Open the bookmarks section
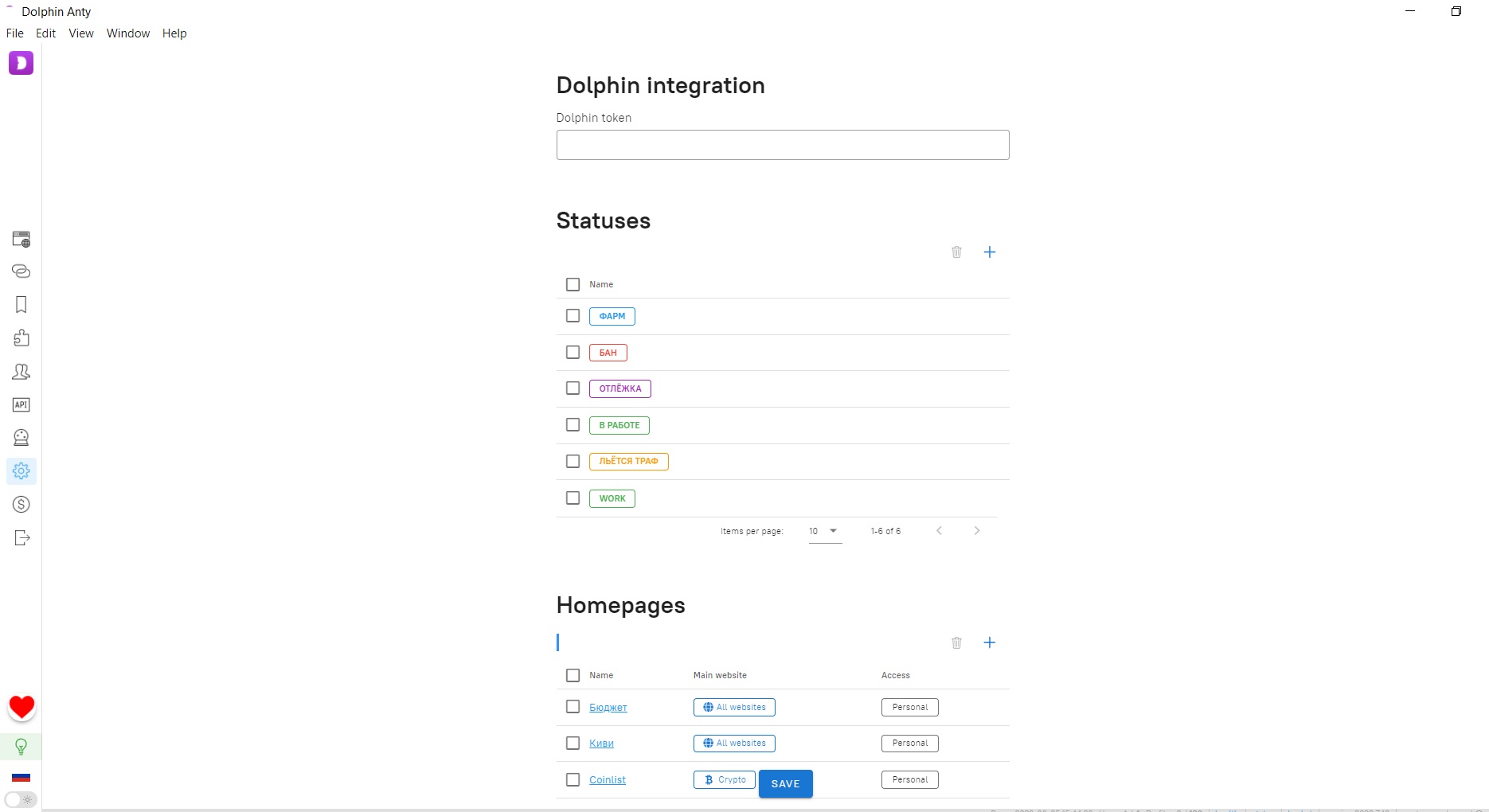Image resolution: width=1489 pixels, height=812 pixels. (x=21, y=305)
